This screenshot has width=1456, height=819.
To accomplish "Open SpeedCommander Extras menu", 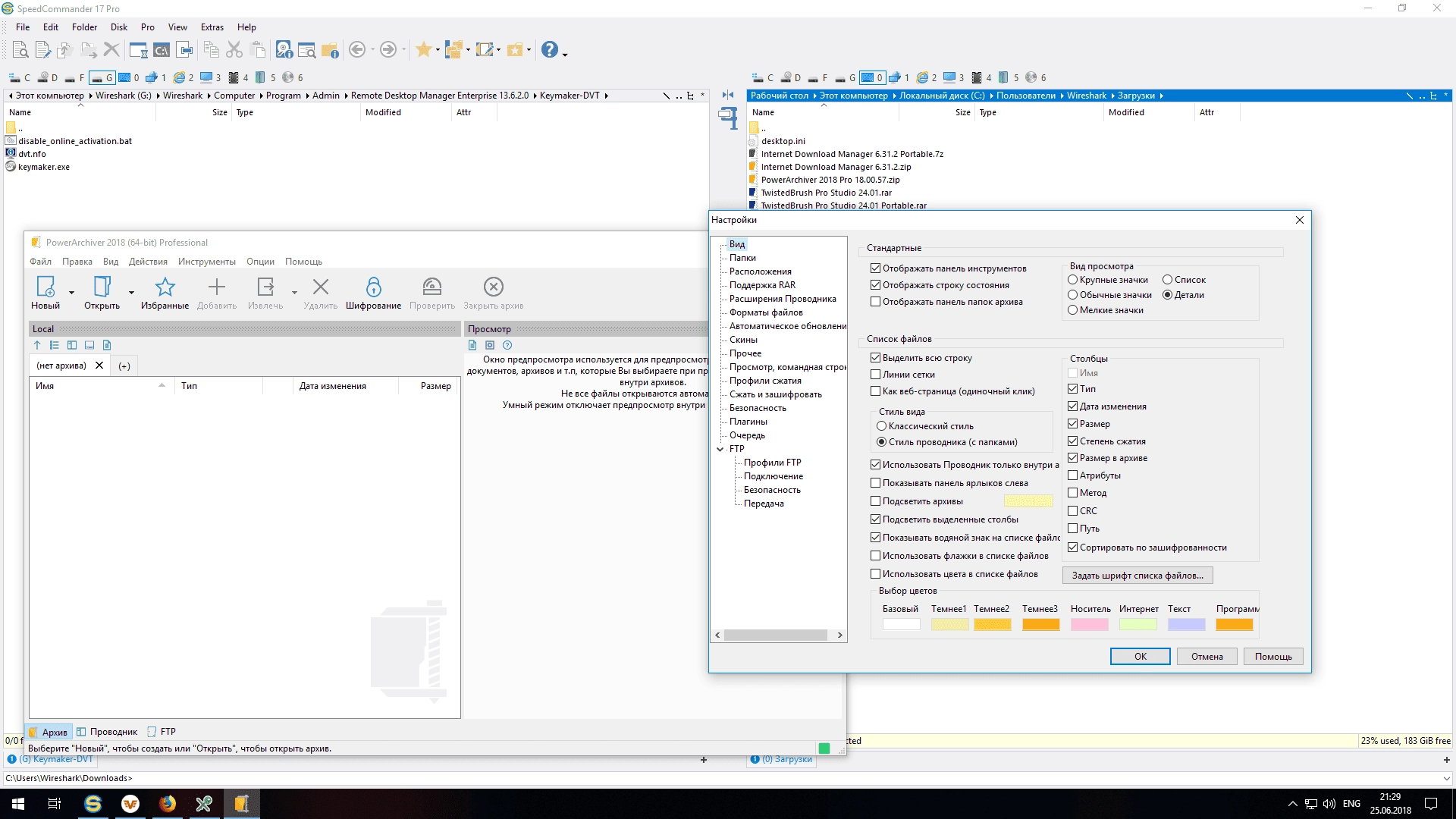I will click(x=212, y=27).
